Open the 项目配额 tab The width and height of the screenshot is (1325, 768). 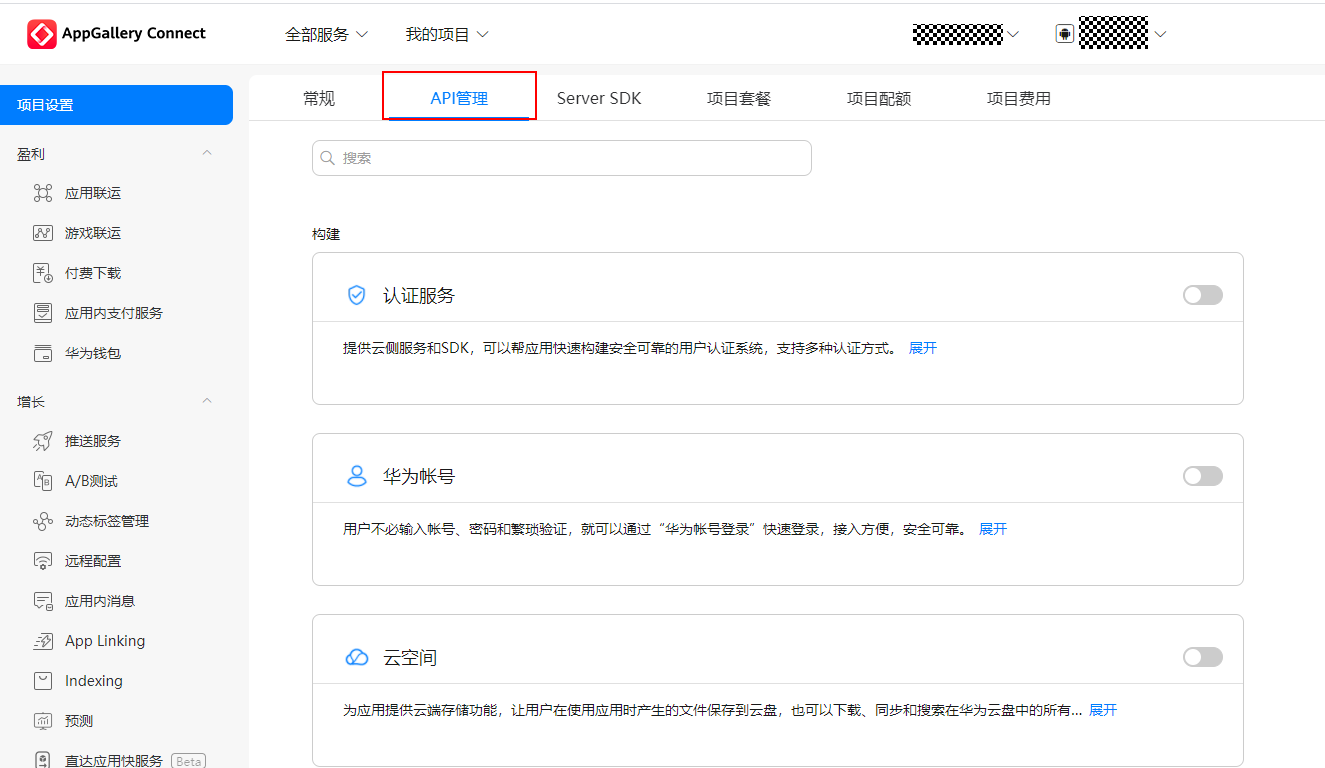click(x=879, y=98)
